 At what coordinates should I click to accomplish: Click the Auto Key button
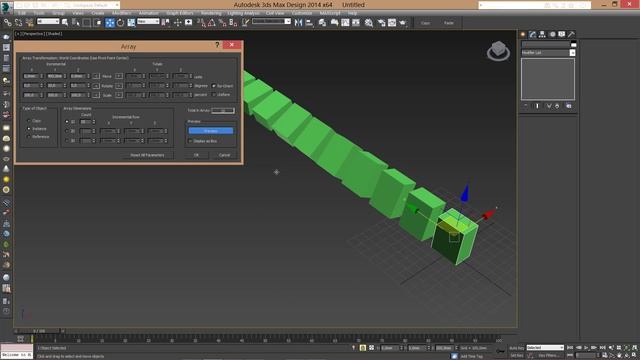tap(517, 348)
